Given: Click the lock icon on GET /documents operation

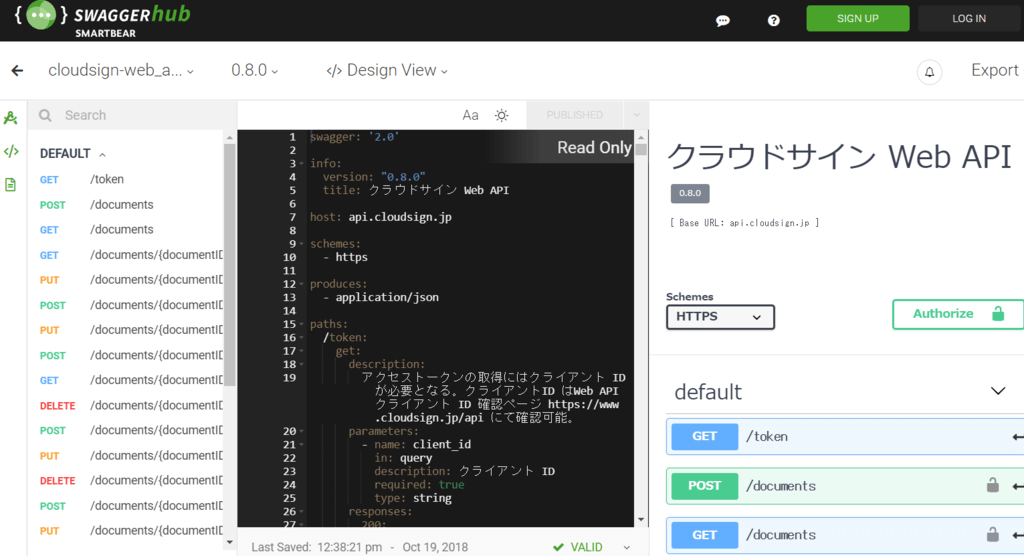Looking at the screenshot, I should (993, 534).
